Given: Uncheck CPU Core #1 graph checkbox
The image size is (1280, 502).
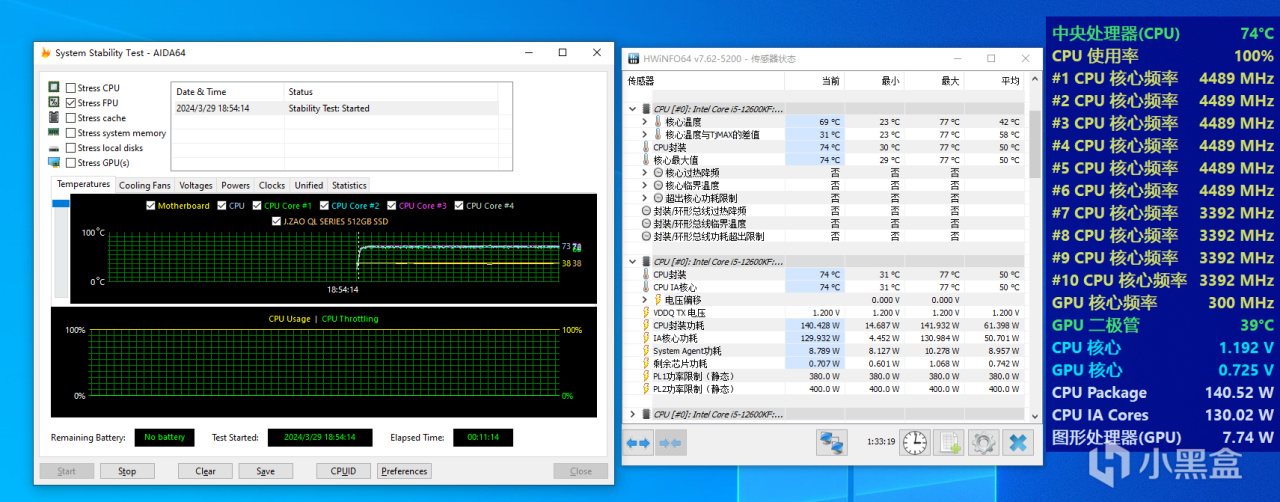Looking at the screenshot, I should (x=257, y=206).
